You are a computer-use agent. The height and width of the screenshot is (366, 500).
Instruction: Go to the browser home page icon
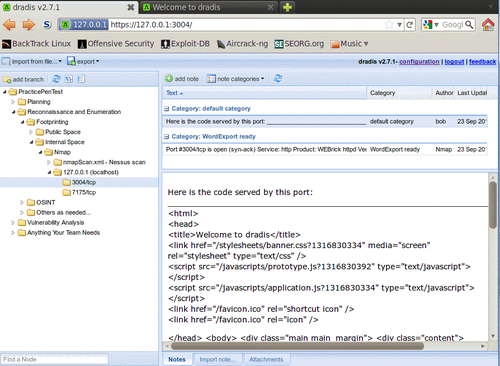point(488,25)
